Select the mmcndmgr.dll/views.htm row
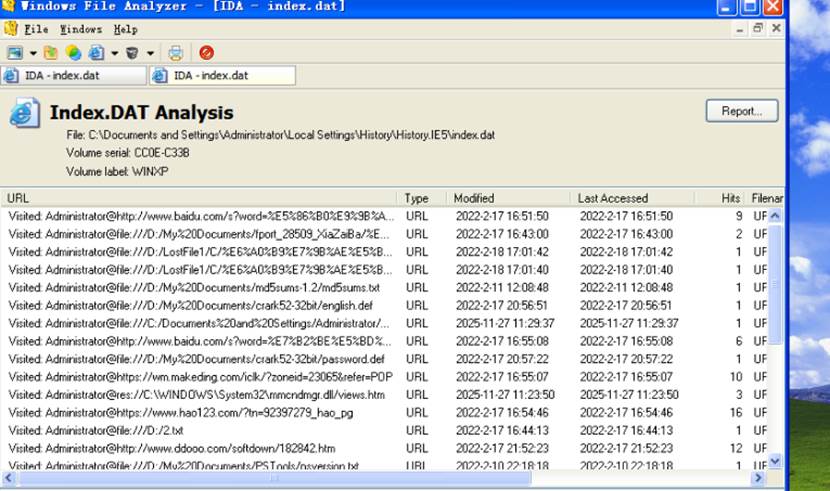This screenshot has height=491, width=830. [x=384, y=395]
